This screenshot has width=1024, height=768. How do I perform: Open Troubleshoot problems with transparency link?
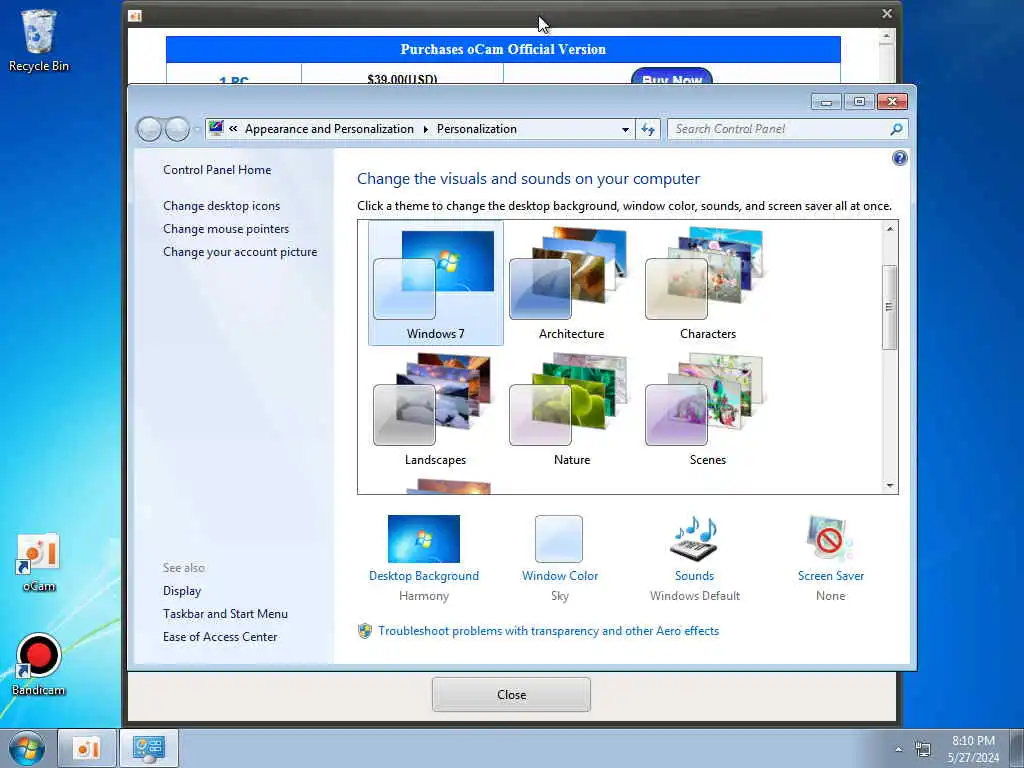(549, 631)
